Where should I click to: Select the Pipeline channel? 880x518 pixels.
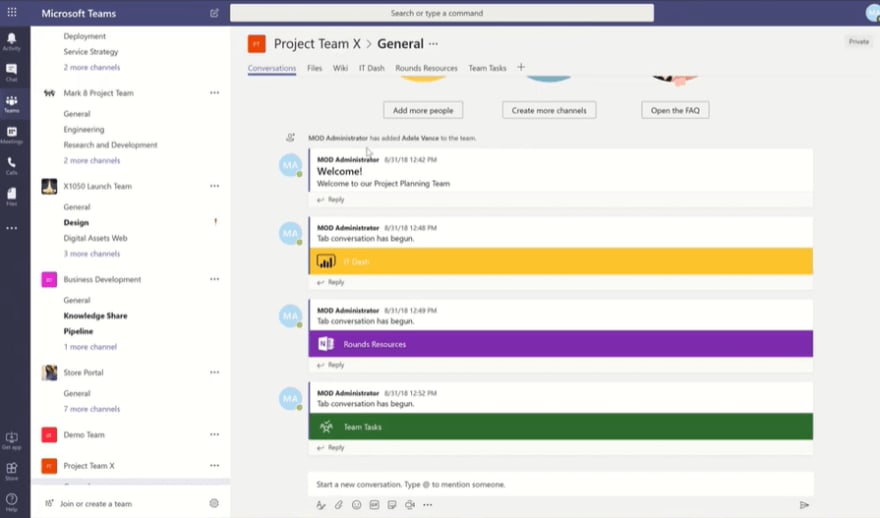tap(78, 332)
